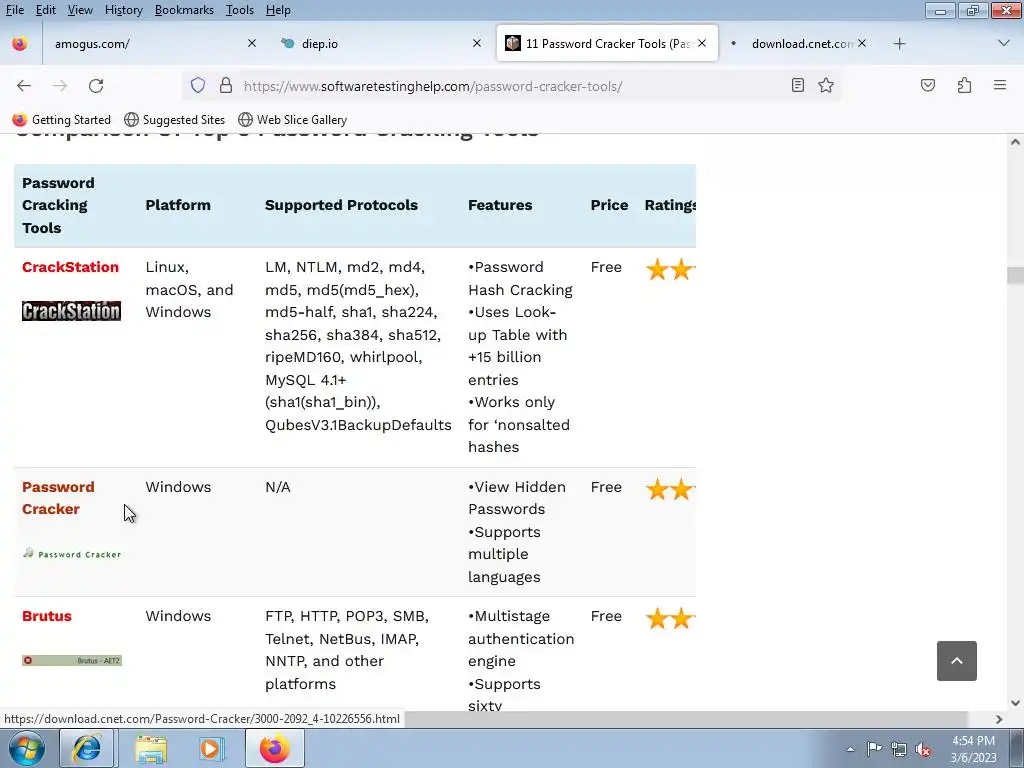Screen dimensions: 1024x768
Task: Click star rating in the Brutus row
Action: tap(670, 618)
